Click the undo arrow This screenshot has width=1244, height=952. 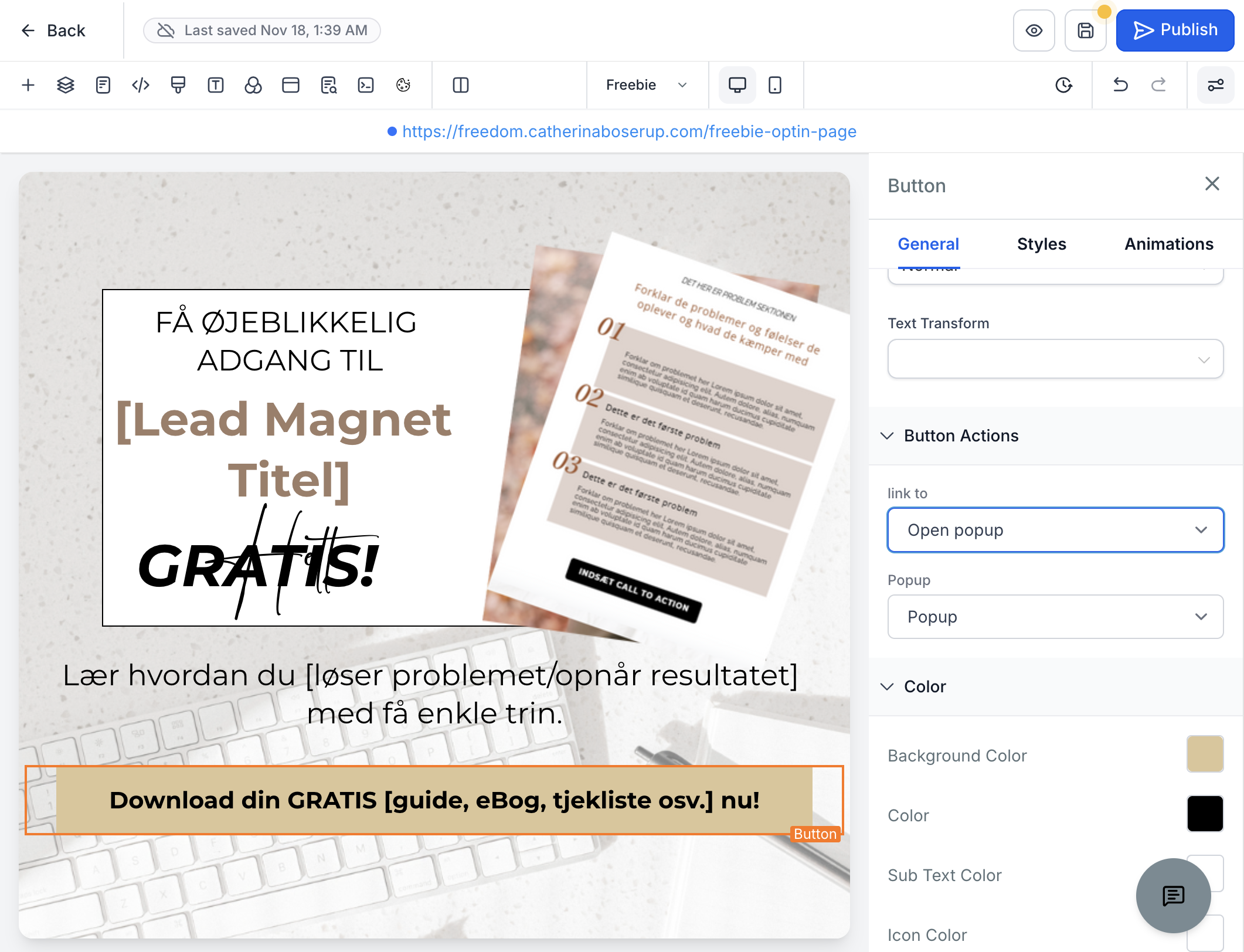[1120, 86]
